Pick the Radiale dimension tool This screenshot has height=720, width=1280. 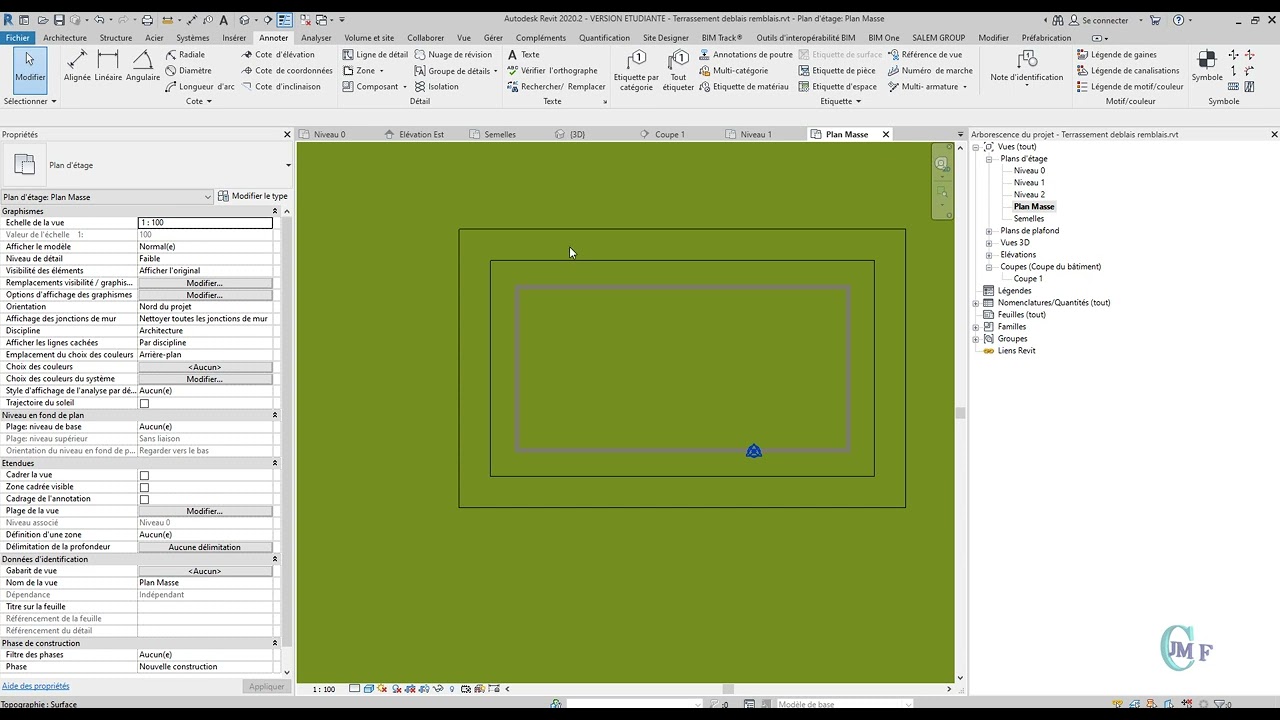pos(186,55)
